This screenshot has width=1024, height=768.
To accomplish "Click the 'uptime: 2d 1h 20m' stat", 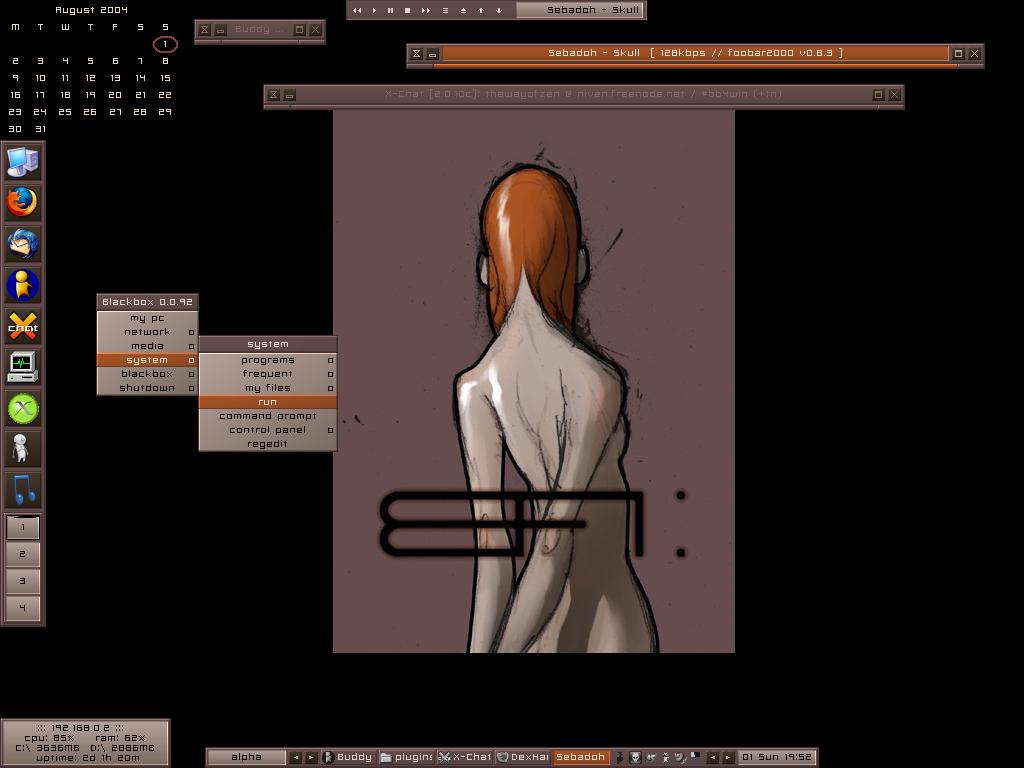I will coord(88,758).
